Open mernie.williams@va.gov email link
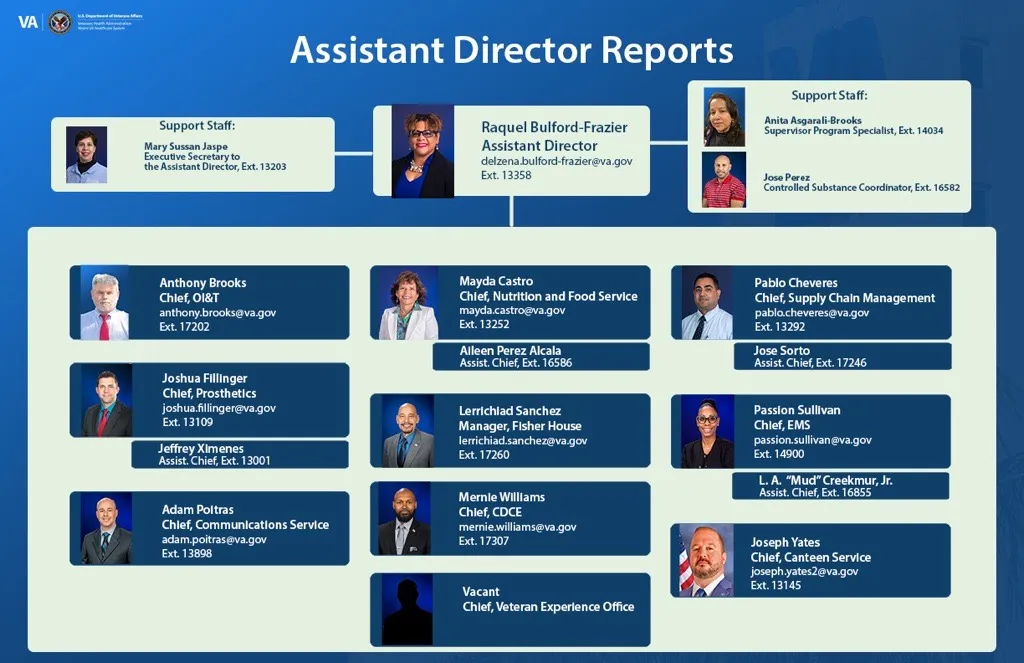 click(x=517, y=526)
